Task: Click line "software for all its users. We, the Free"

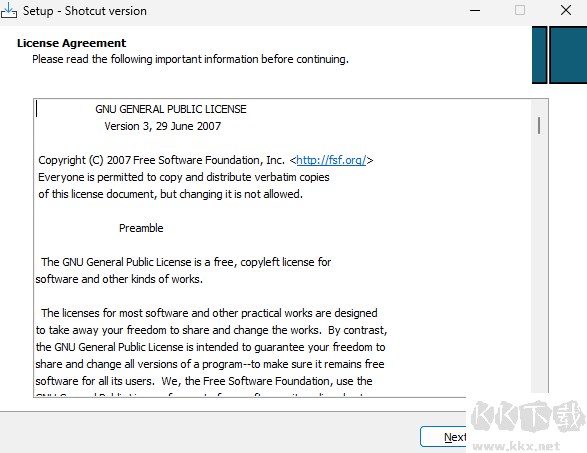Action: [204, 381]
